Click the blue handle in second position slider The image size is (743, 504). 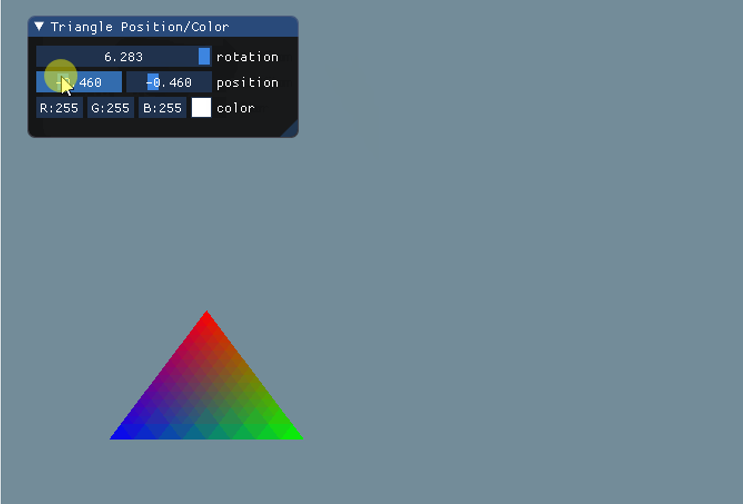[x=153, y=82]
